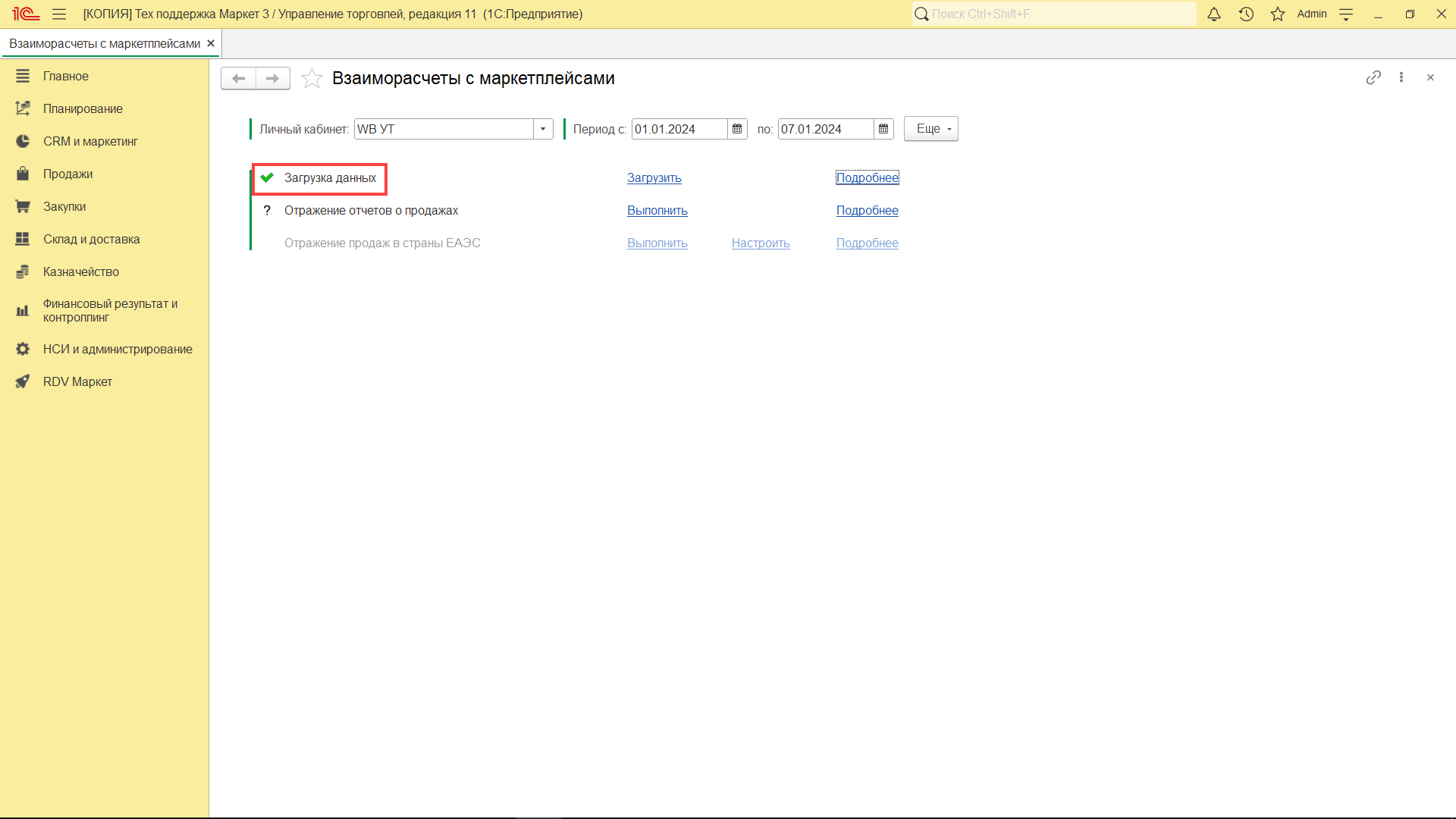Copy link to form icon
The height and width of the screenshot is (819, 1456).
click(1373, 77)
